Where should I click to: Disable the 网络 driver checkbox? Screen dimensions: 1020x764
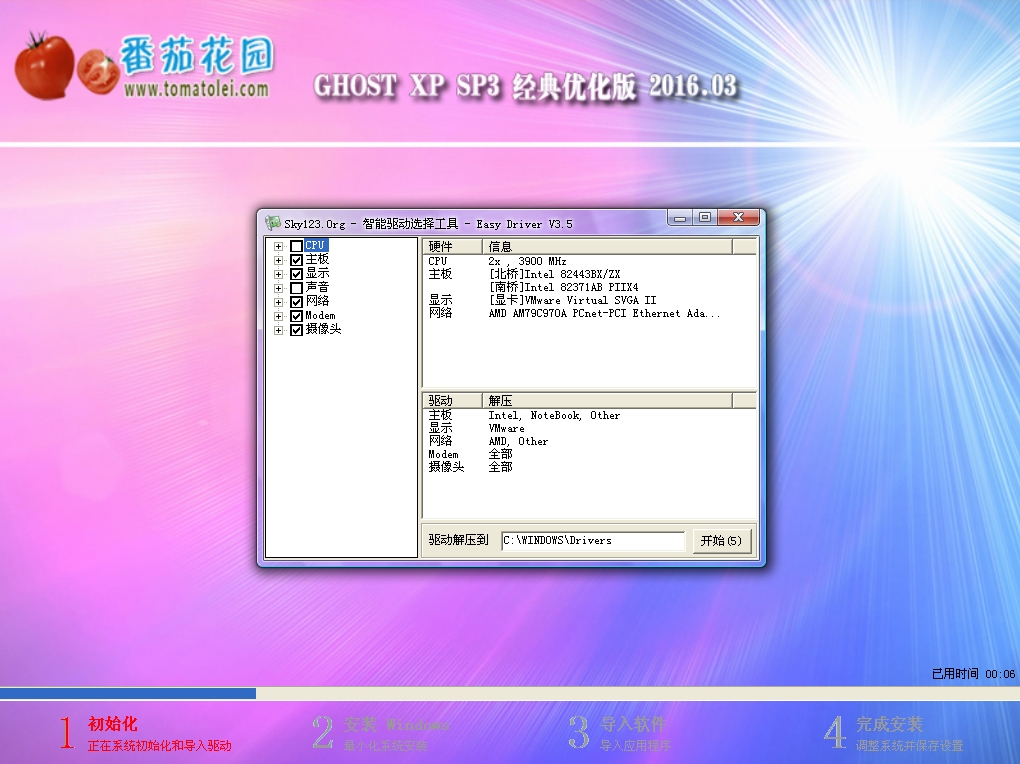point(297,300)
